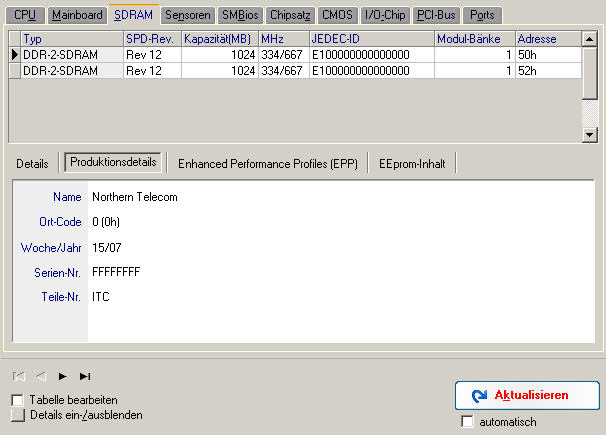This screenshot has height=435, width=606.
Task: Open the CPU tab
Action: [x=25, y=15]
